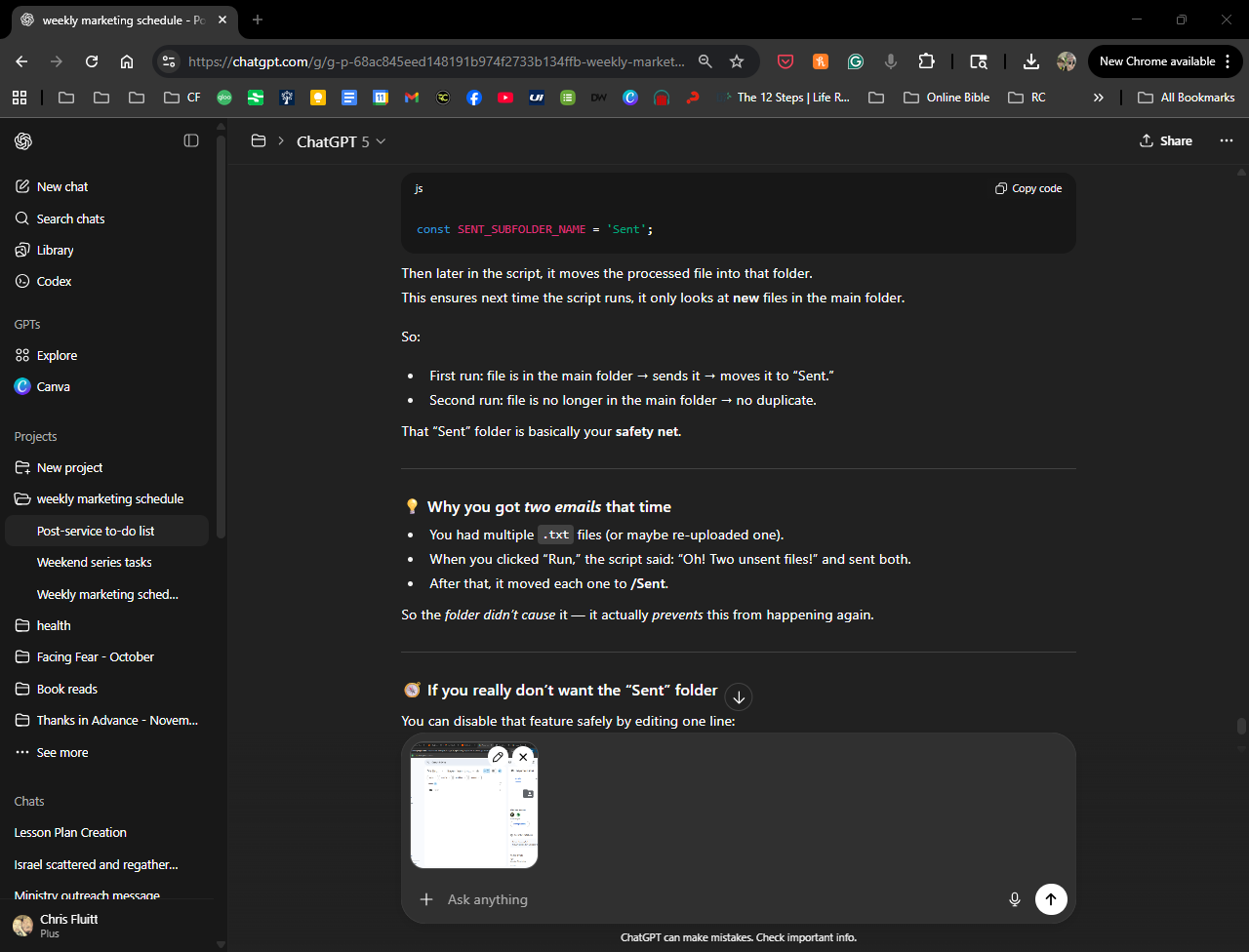The height and width of the screenshot is (952, 1249).
Task: Click the send arrow button
Action: (1050, 899)
